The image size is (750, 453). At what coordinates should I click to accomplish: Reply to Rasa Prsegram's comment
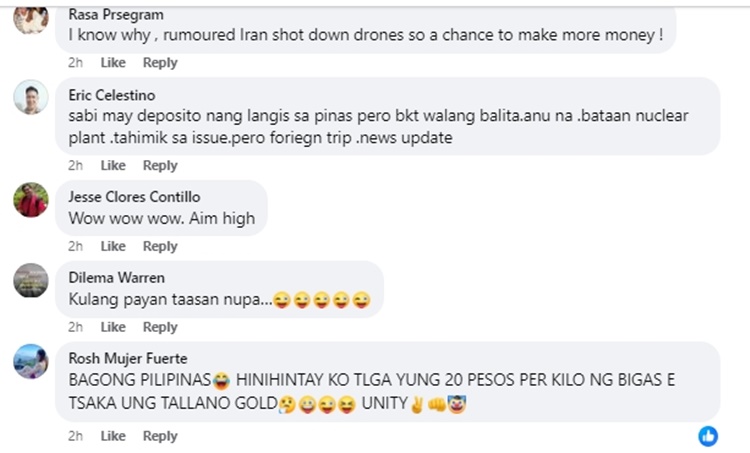(160, 63)
